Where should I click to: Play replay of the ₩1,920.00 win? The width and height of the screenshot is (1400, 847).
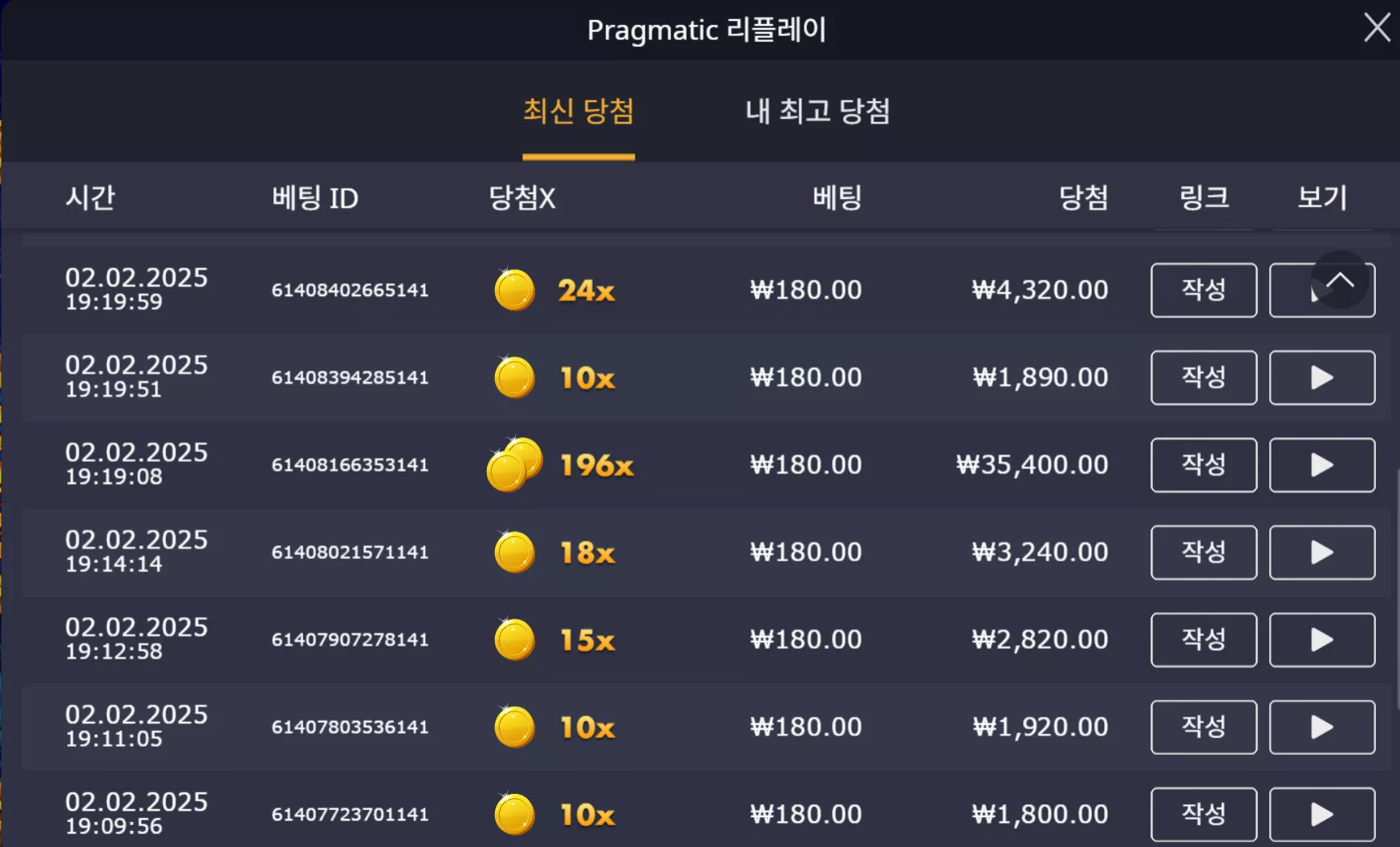1321,727
